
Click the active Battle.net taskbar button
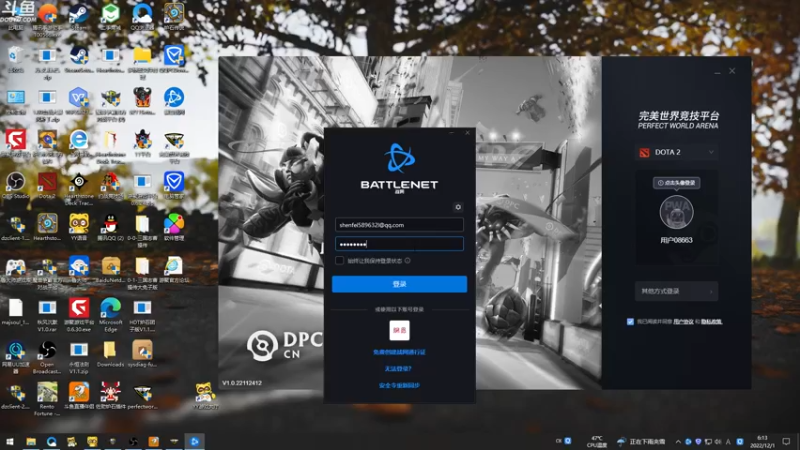click(194, 441)
